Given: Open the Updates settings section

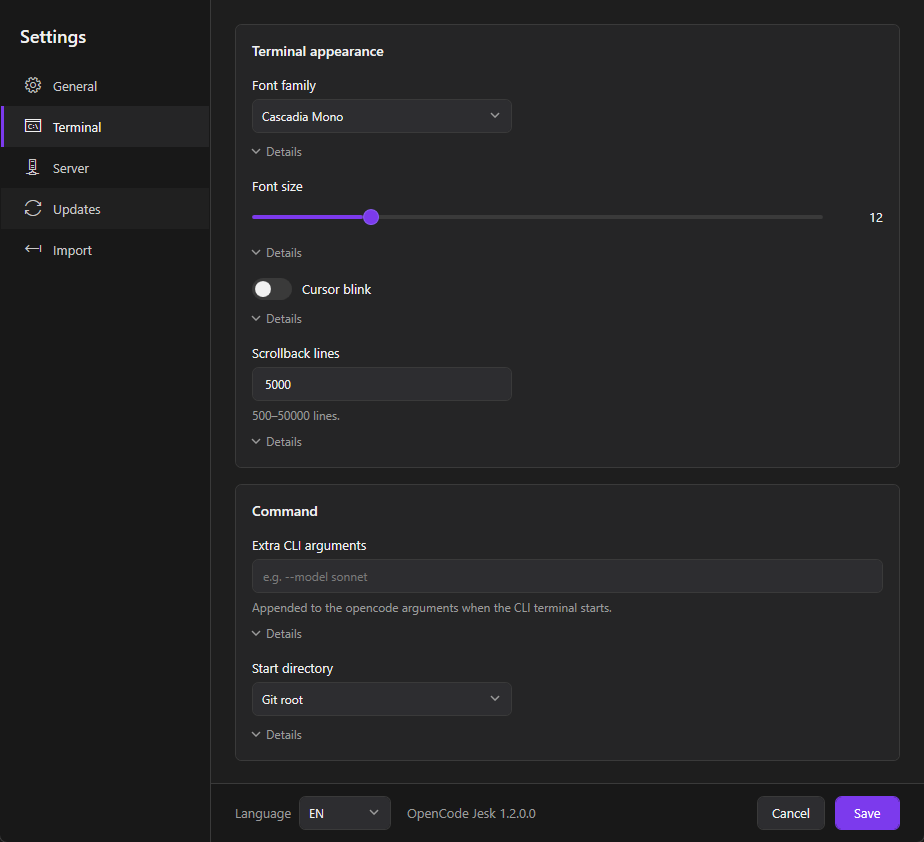Looking at the screenshot, I should coord(105,209).
